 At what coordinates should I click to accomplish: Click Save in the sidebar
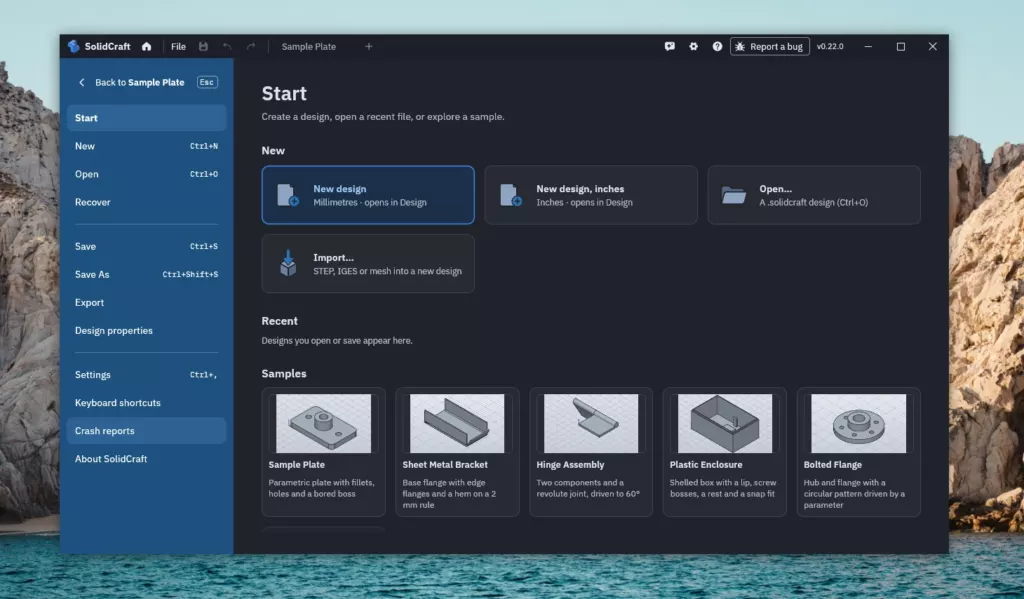coord(146,246)
